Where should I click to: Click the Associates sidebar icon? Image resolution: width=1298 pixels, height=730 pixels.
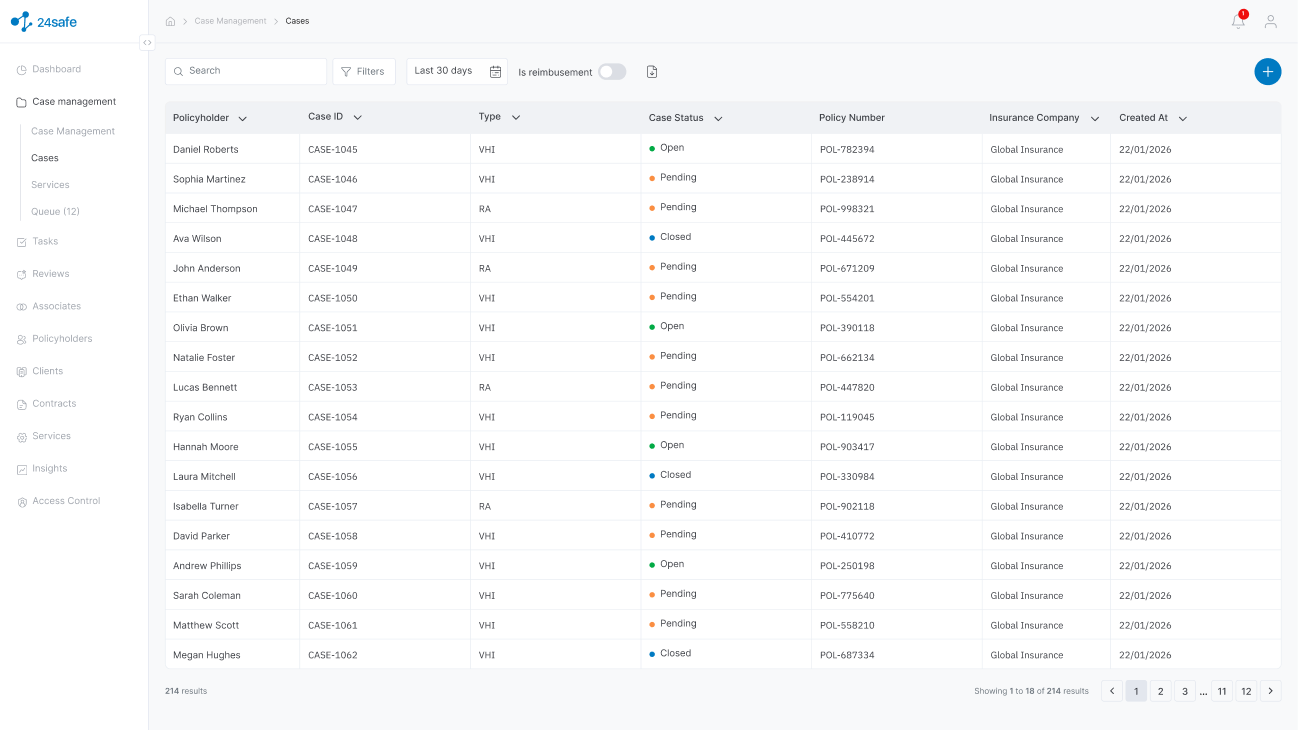[x=22, y=307]
